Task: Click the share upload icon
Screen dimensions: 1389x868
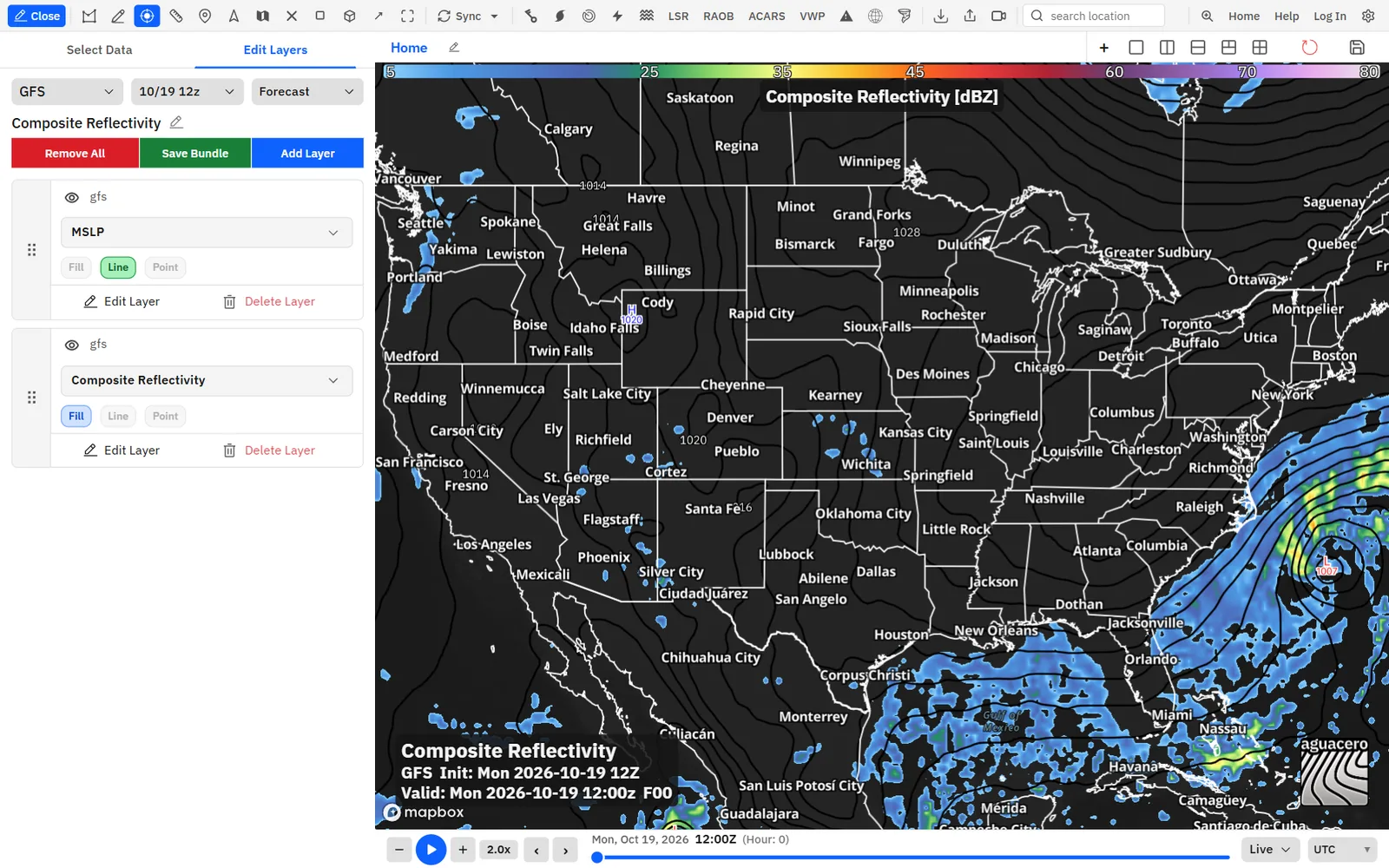Action: pyautogui.click(x=970, y=16)
